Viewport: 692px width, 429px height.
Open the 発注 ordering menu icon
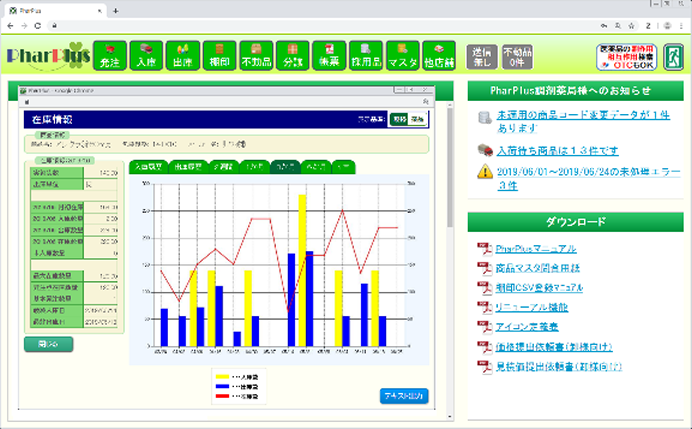click(x=110, y=56)
